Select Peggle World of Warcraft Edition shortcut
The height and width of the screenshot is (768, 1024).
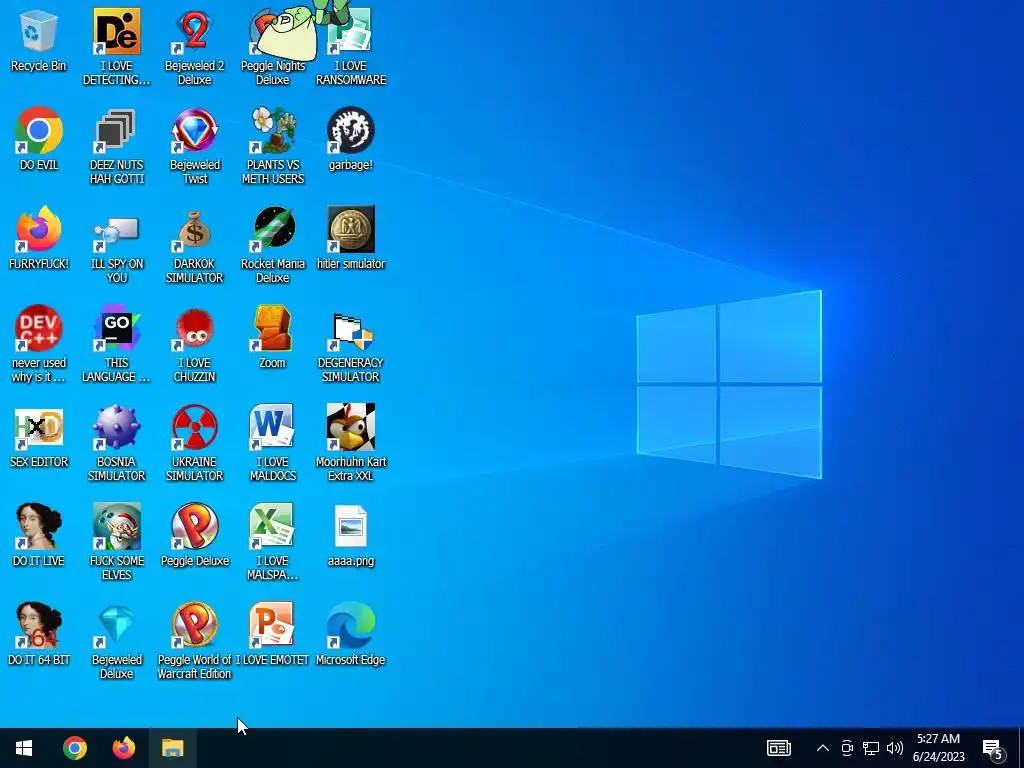(195, 641)
